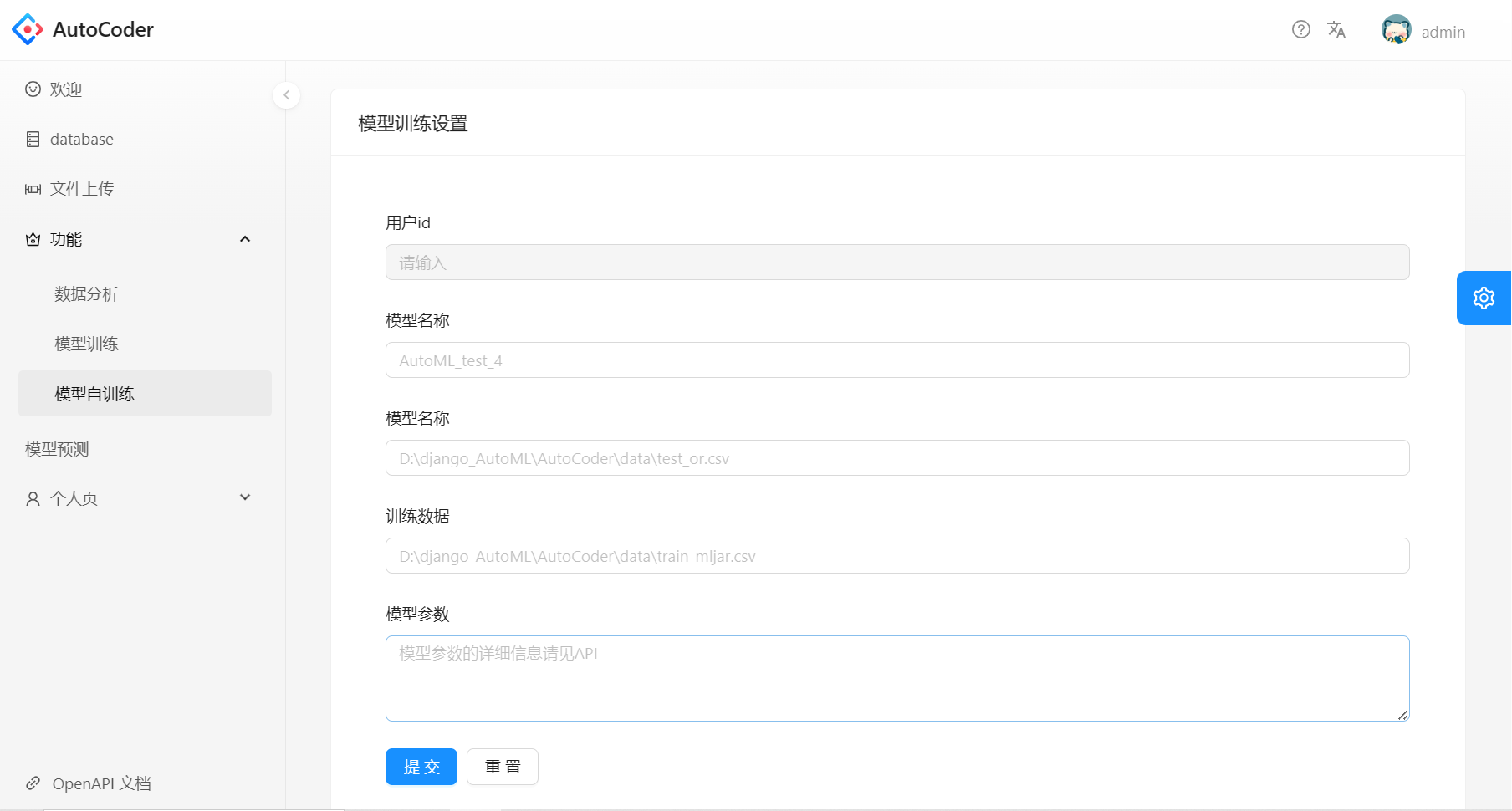Click the textarea resize handle corner
Screen dimensions: 1512x811
pyautogui.click(x=1402, y=714)
